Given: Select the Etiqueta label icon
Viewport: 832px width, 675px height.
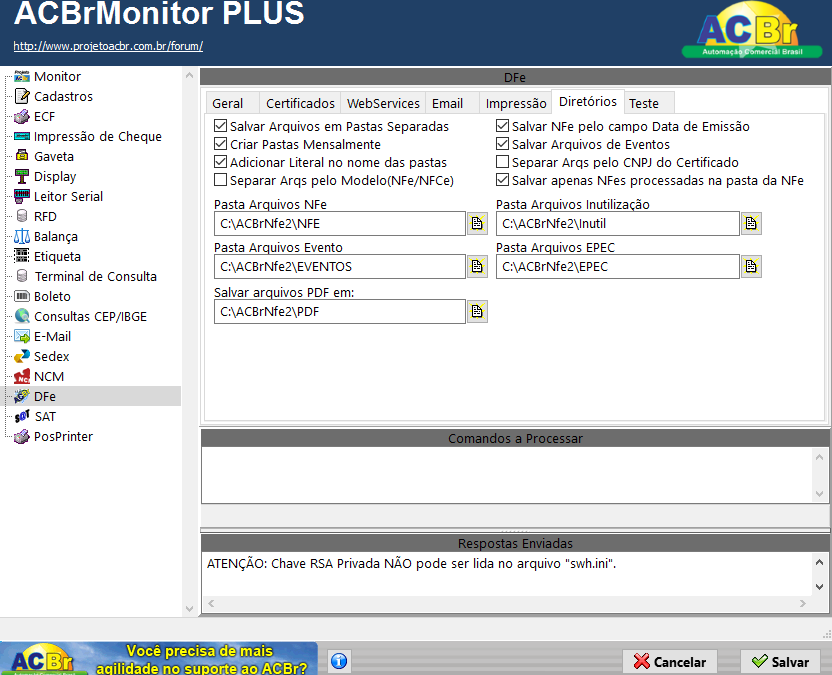Looking at the screenshot, I should click(22, 256).
